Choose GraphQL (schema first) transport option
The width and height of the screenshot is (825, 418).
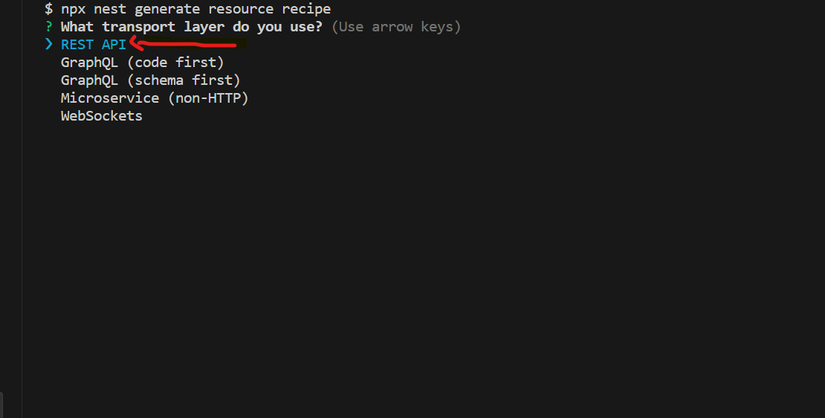click(x=150, y=80)
